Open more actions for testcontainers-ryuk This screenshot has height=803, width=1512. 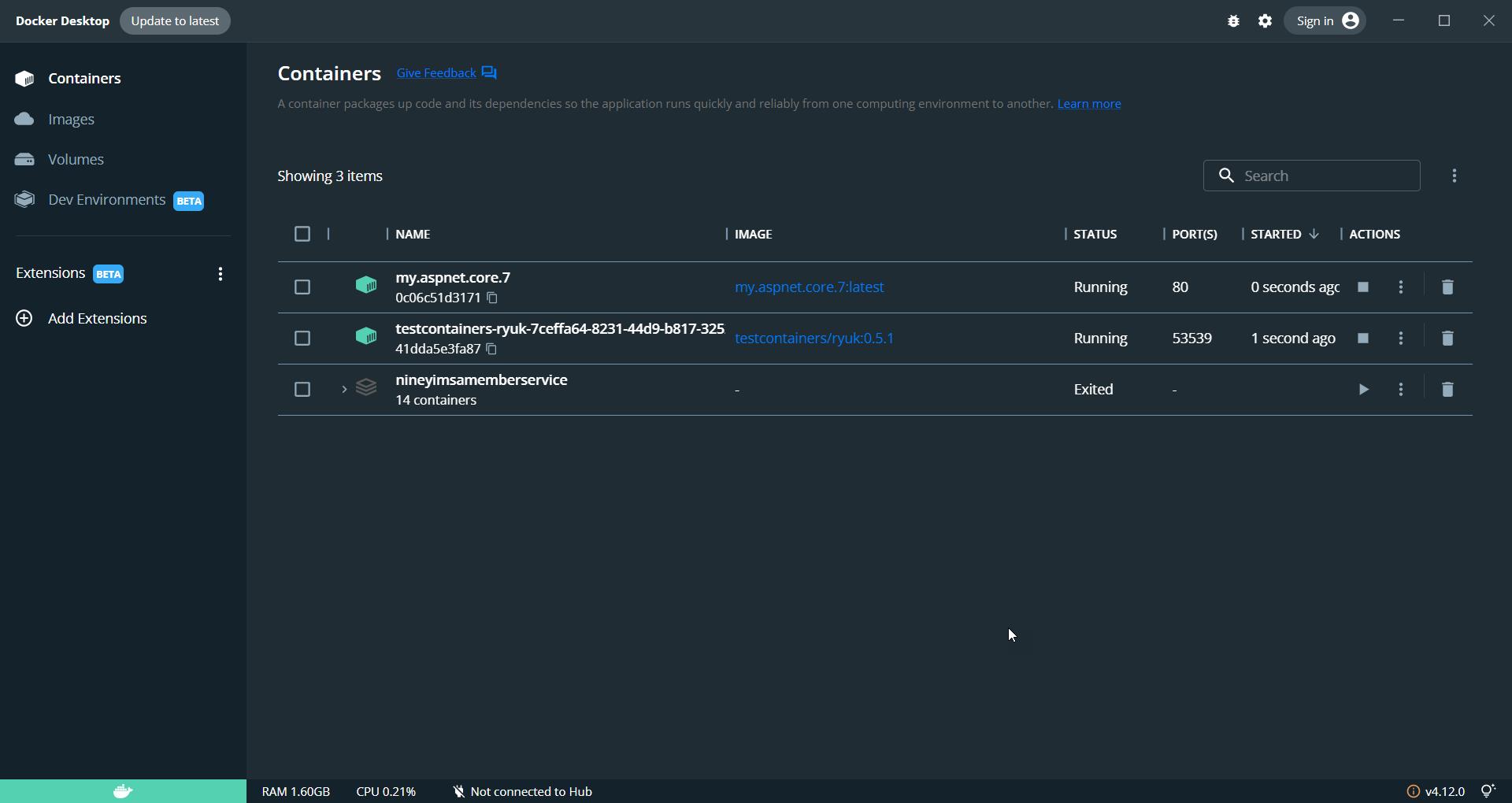click(1401, 339)
